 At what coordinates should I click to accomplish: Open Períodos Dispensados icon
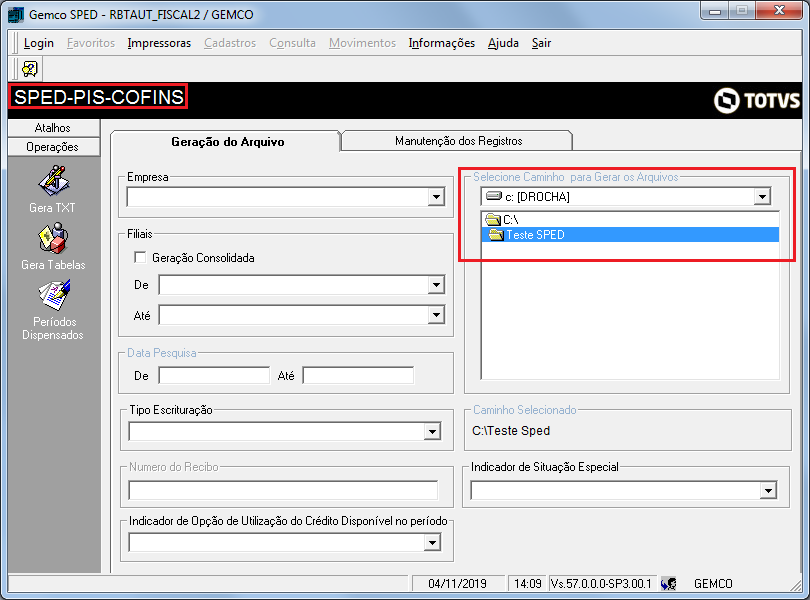(54, 295)
